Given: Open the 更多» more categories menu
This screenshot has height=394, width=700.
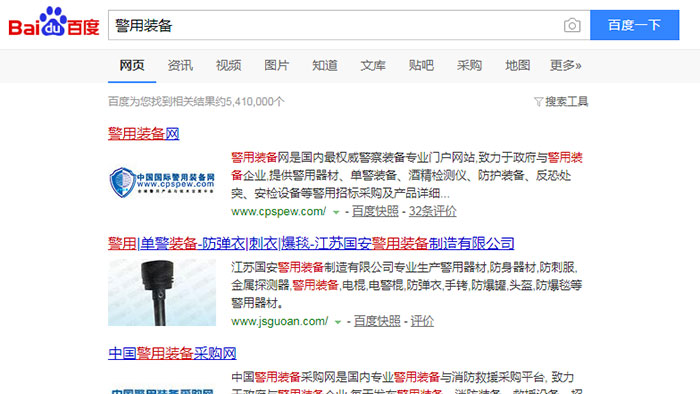Looking at the screenshot, I should pos(565,66).
